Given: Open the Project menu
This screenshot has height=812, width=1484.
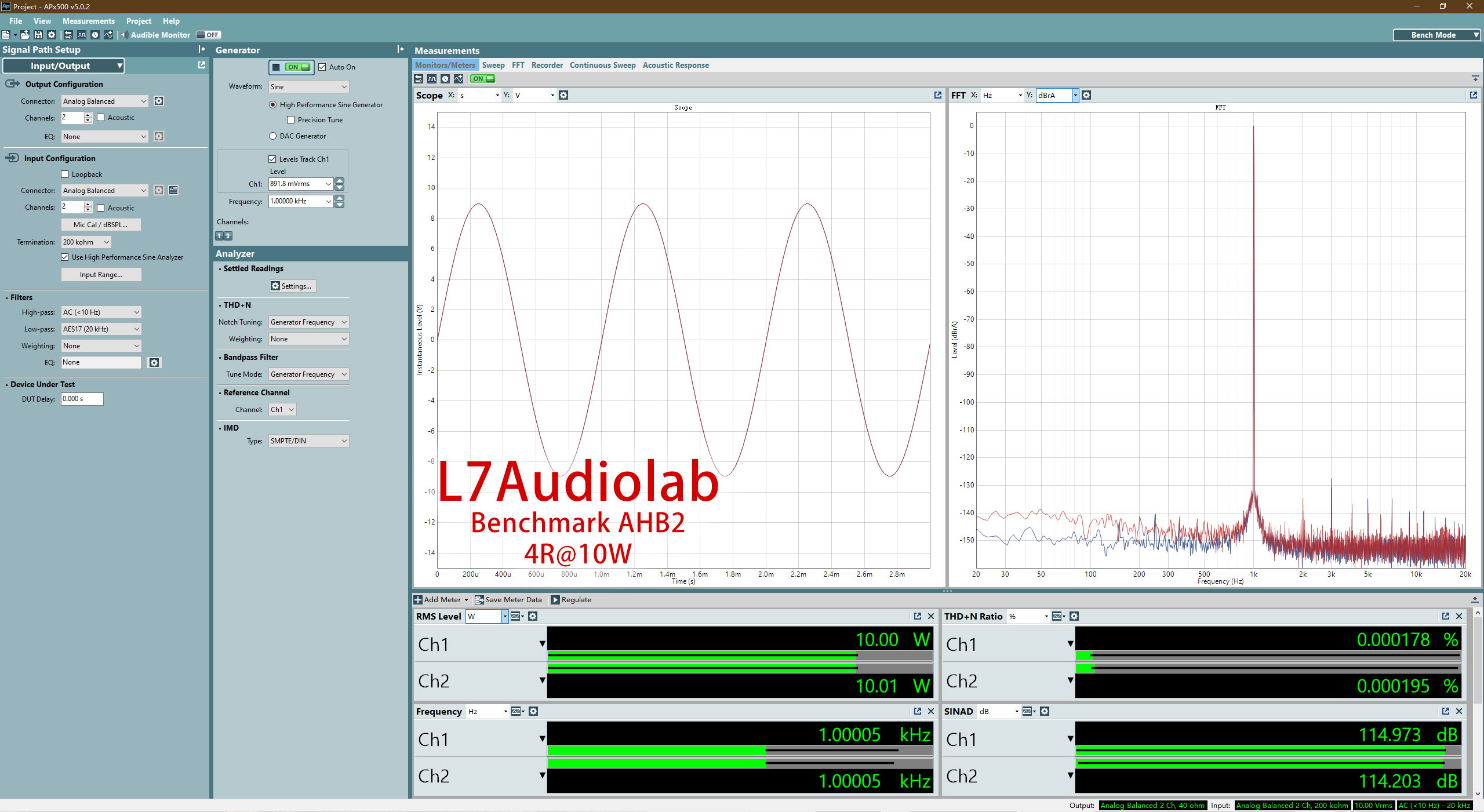Looking at the screenshot, I should click(139, 21).
